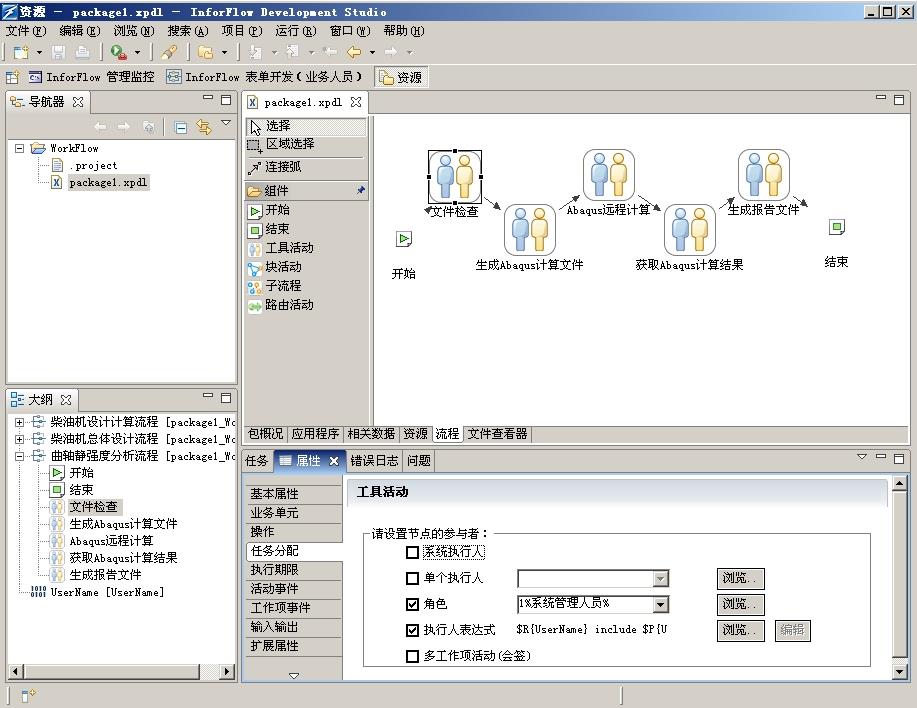
Task: Click 浏览 button for 单个执行人
Action: pos(740,578)
